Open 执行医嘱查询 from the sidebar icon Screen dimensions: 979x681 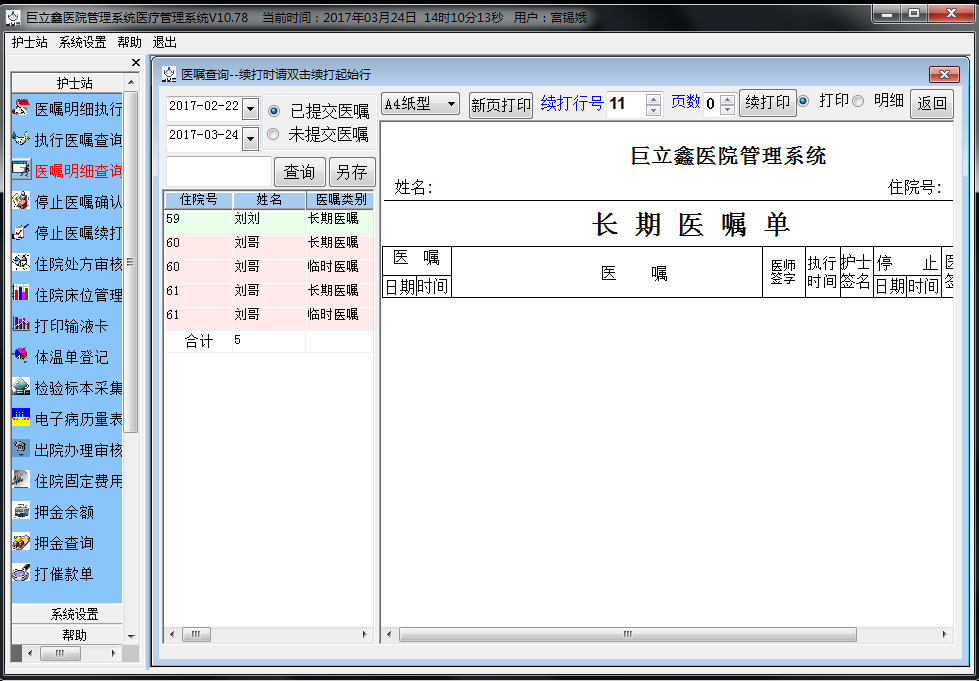pyautogui.click(x=21, y=139)
